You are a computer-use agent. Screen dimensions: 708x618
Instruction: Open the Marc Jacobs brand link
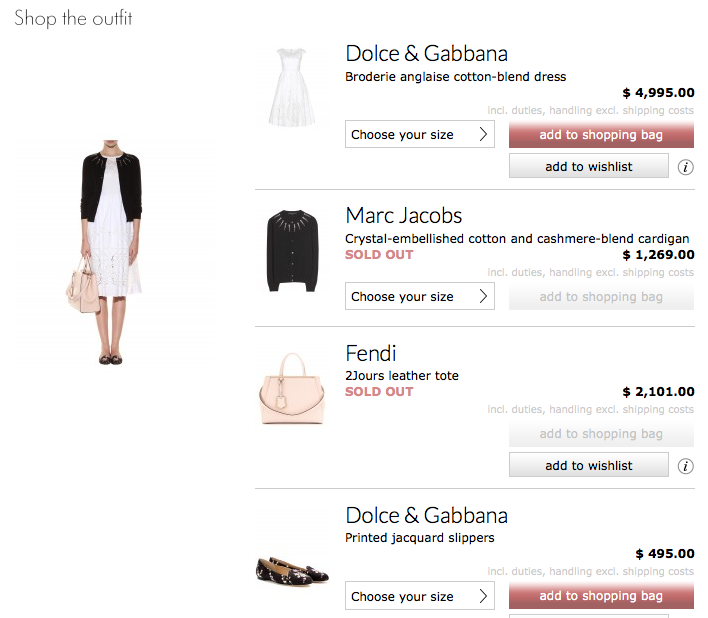coord(404,215)
